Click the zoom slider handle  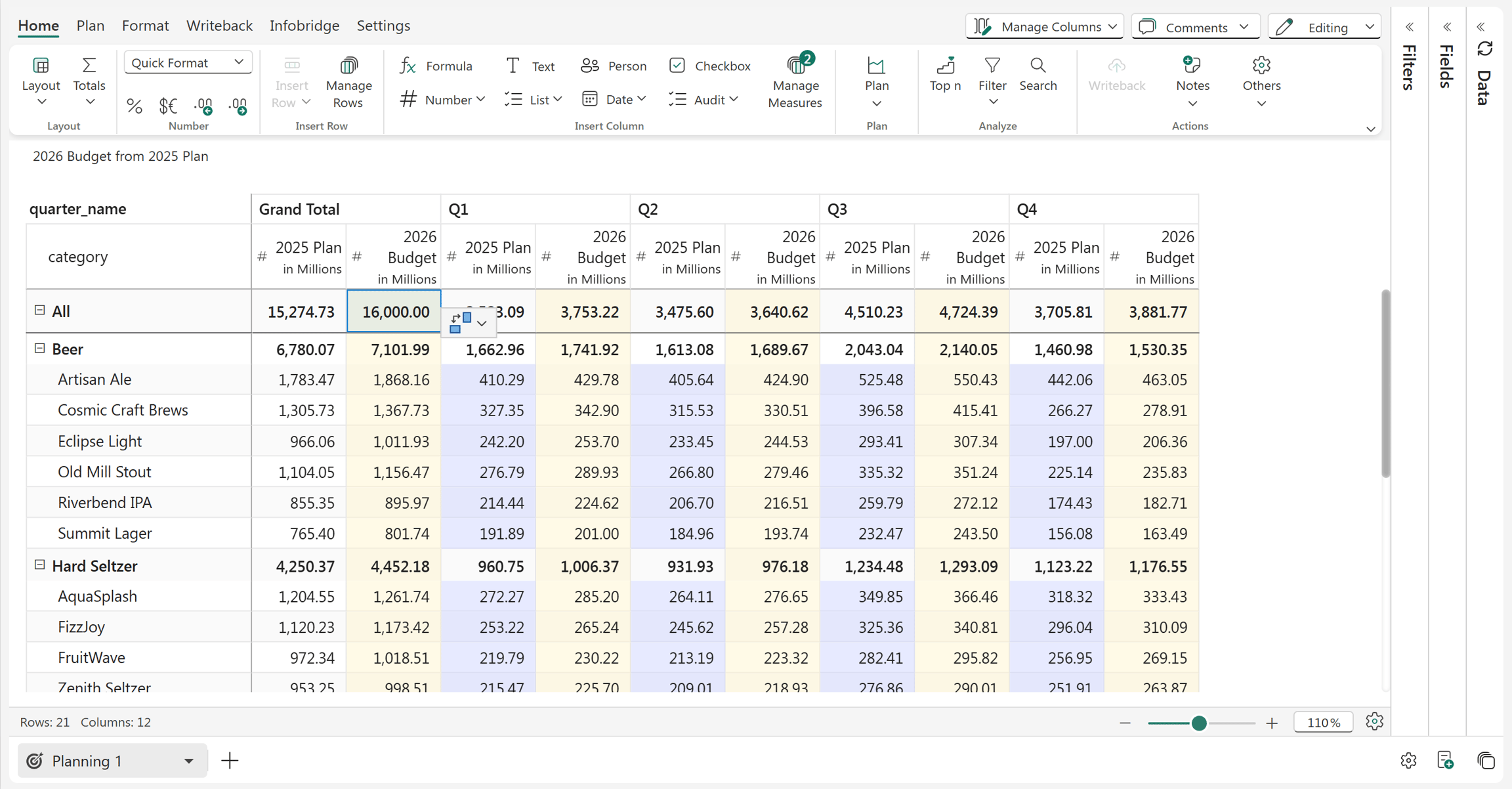point(1199,723)
